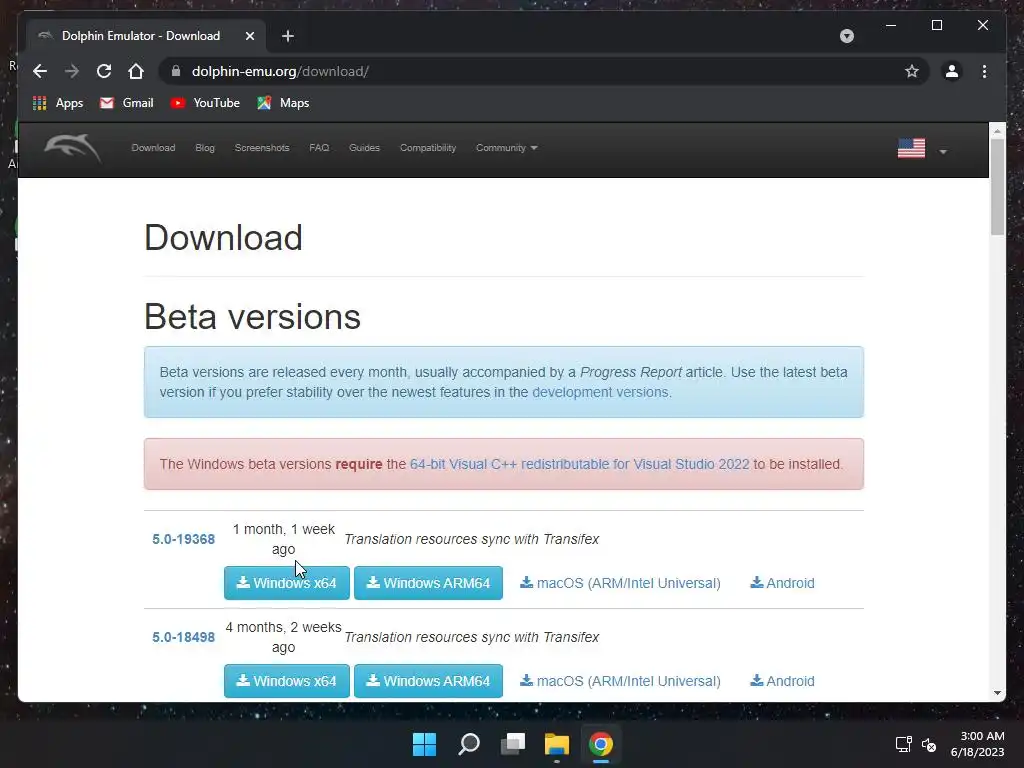The width and height of the screenshot is (1024, 768).
Task: Download Windows ARM64 build of 5.0-18498
Action: pos(428,680)
